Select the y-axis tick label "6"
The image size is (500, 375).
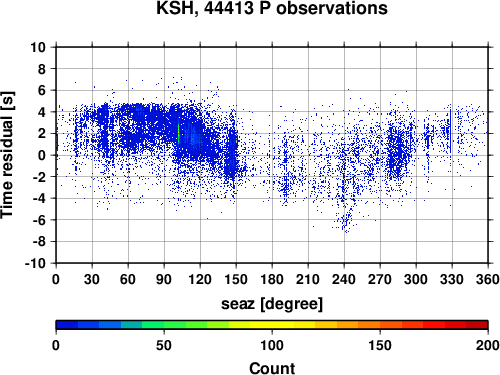[x=42, y=90]
